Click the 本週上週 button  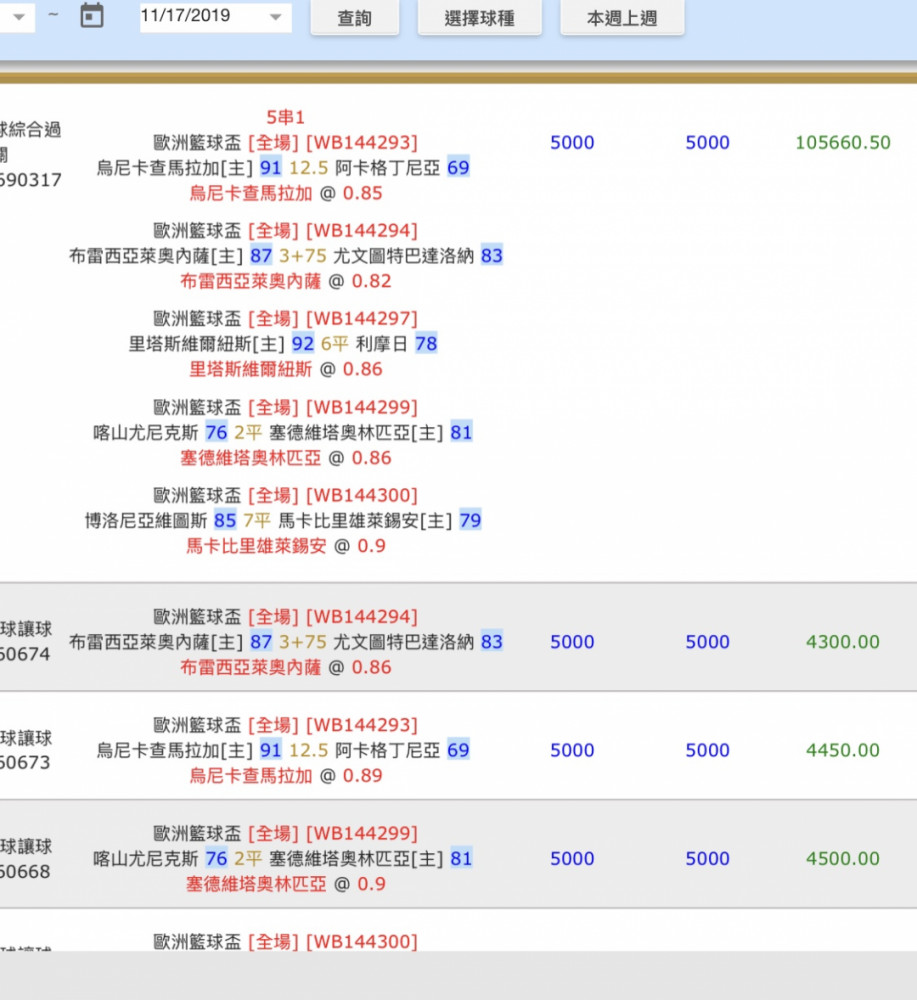tap(622, 18)
